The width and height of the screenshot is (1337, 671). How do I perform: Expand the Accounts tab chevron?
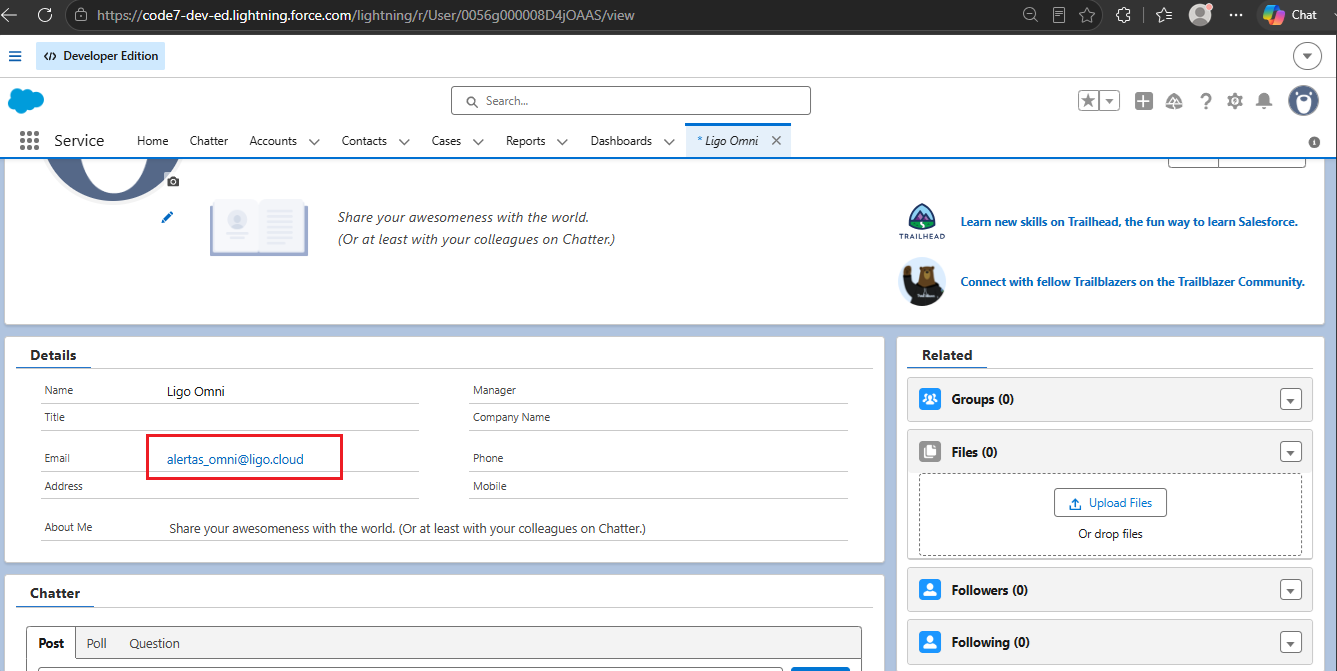tap(314, 142)
